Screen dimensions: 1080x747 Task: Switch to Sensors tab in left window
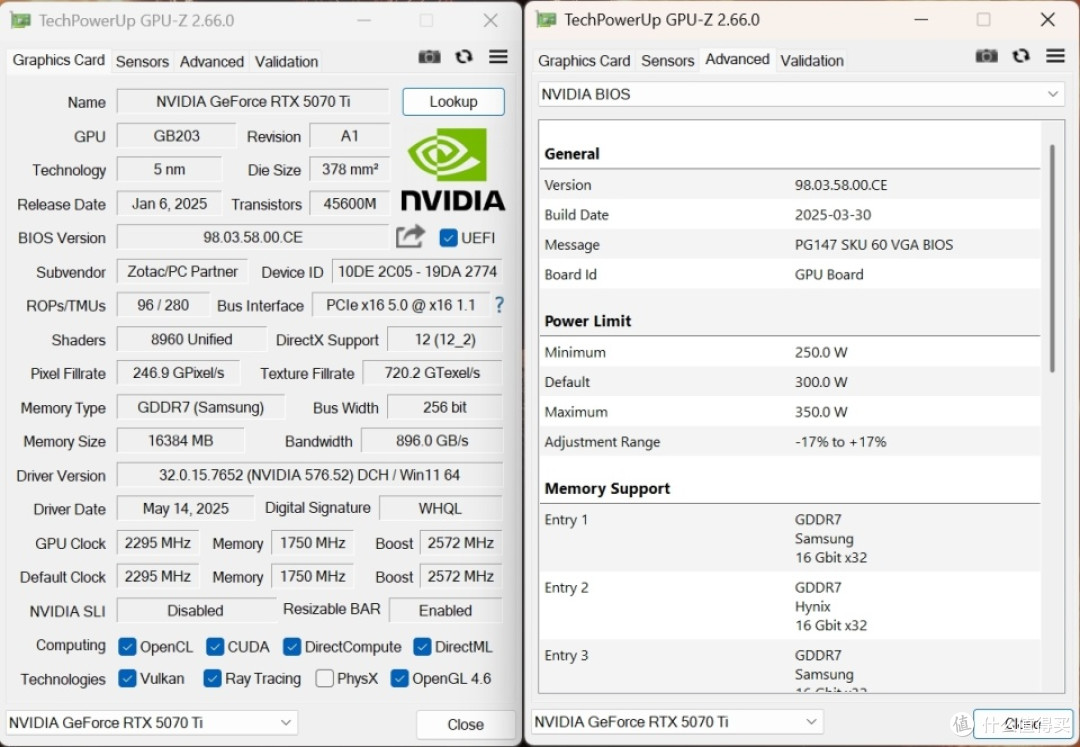142,61
